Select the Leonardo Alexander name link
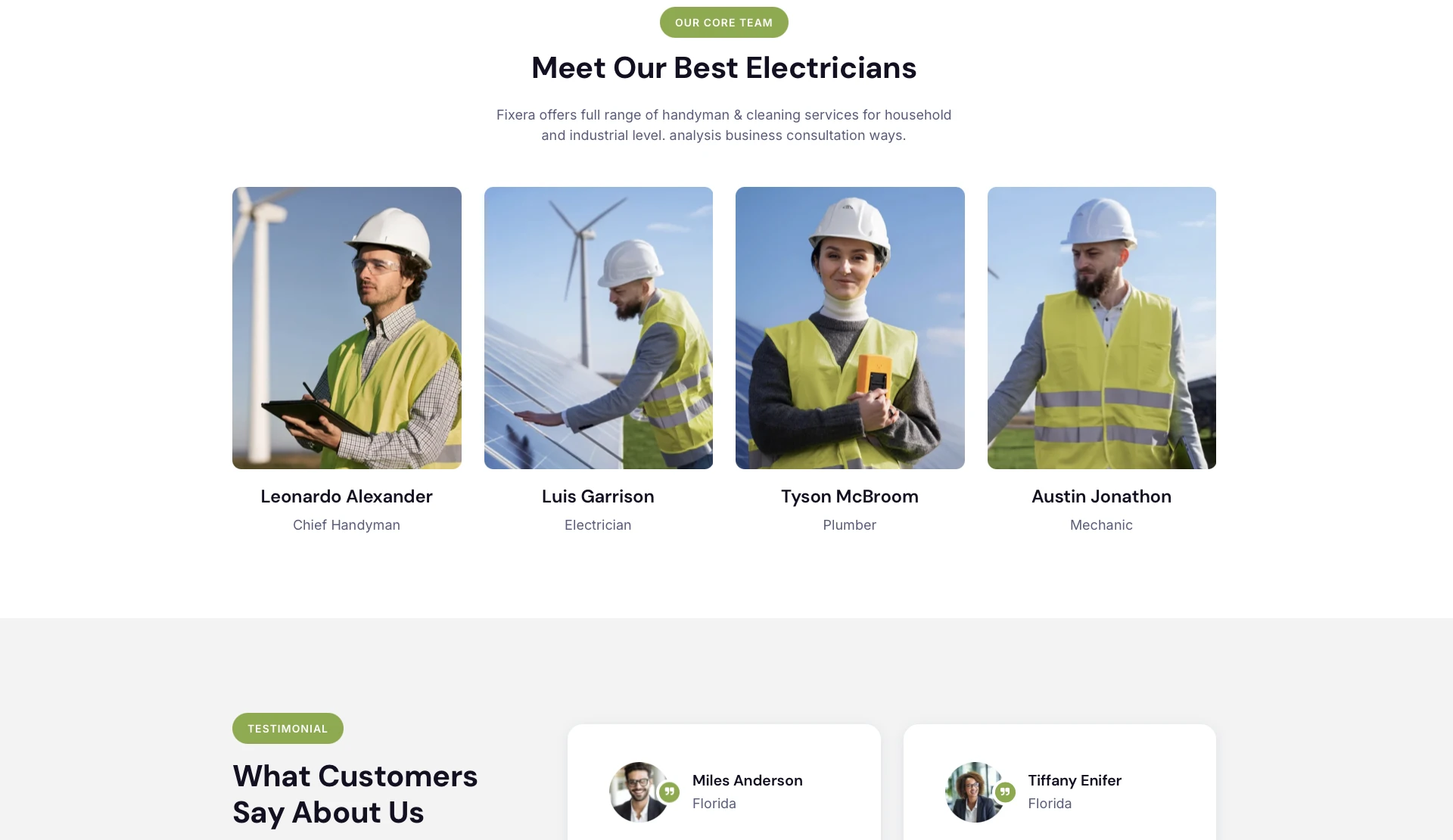This screenshot has height=840, width=1453. (x=347, y=496)
